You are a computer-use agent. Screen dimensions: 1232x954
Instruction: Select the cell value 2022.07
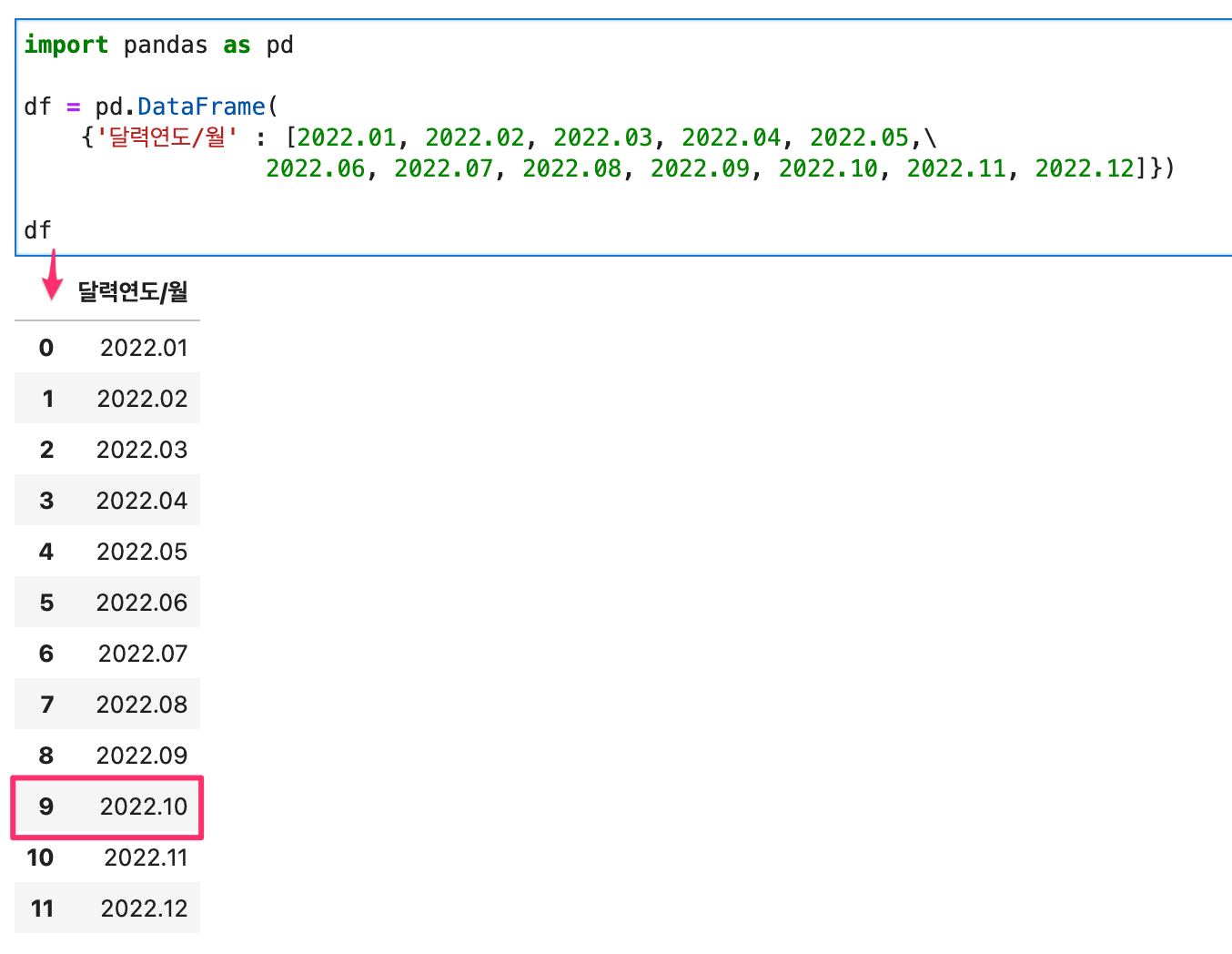143,654
